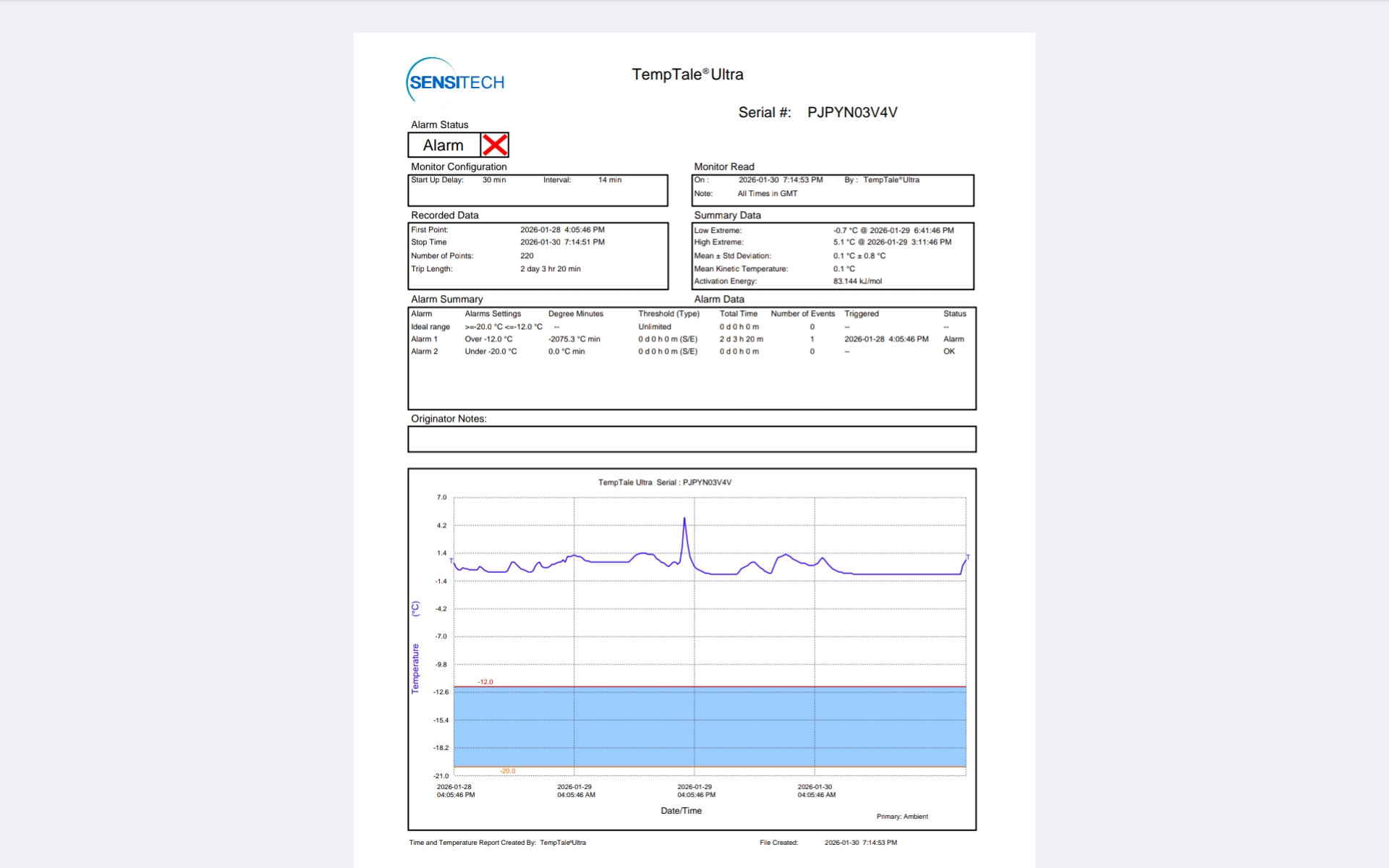Click the orange -20.0 threshold line label

(508, 771)
